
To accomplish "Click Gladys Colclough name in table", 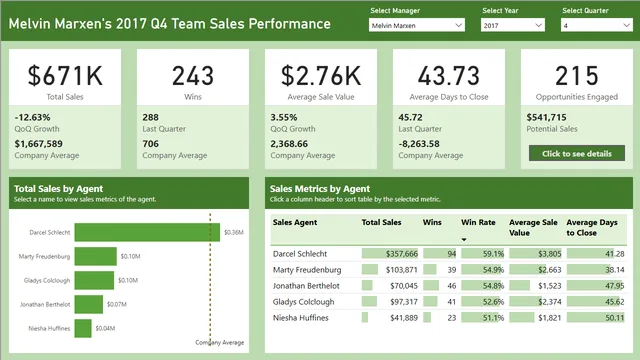I will coord(303,302).
